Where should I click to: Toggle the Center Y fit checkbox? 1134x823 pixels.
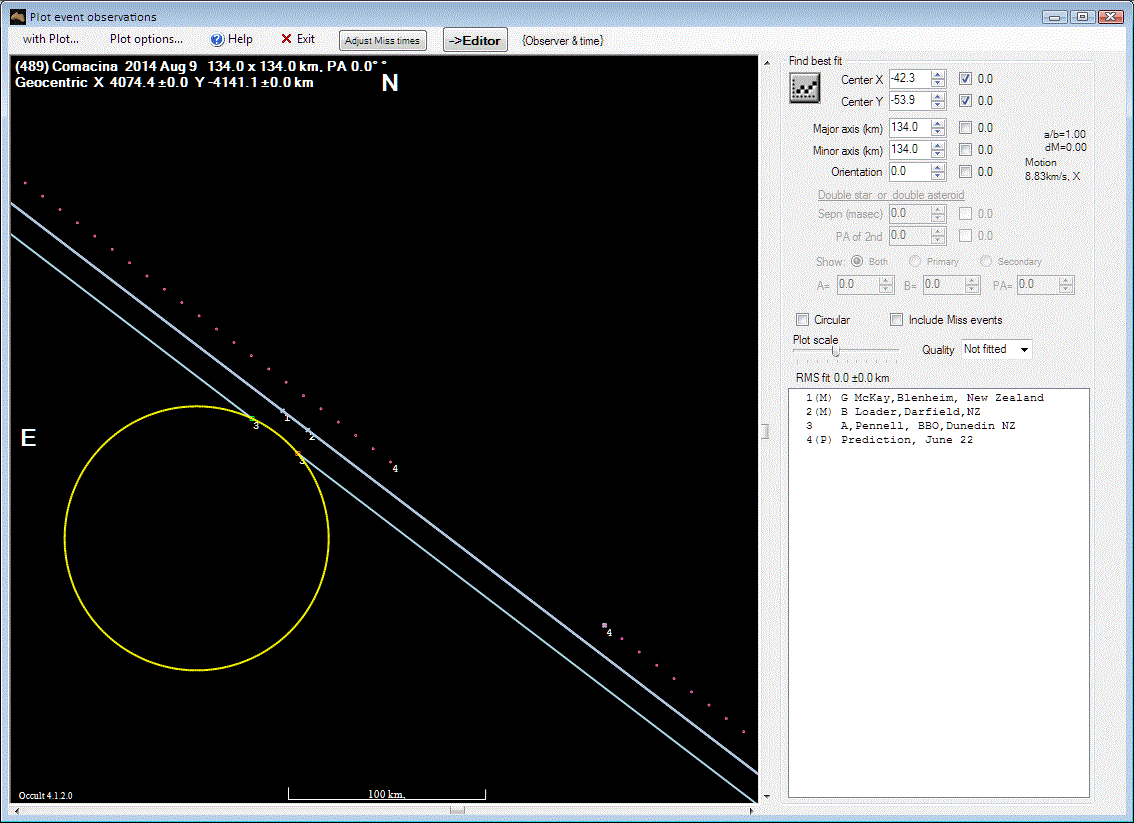[965, 101]
